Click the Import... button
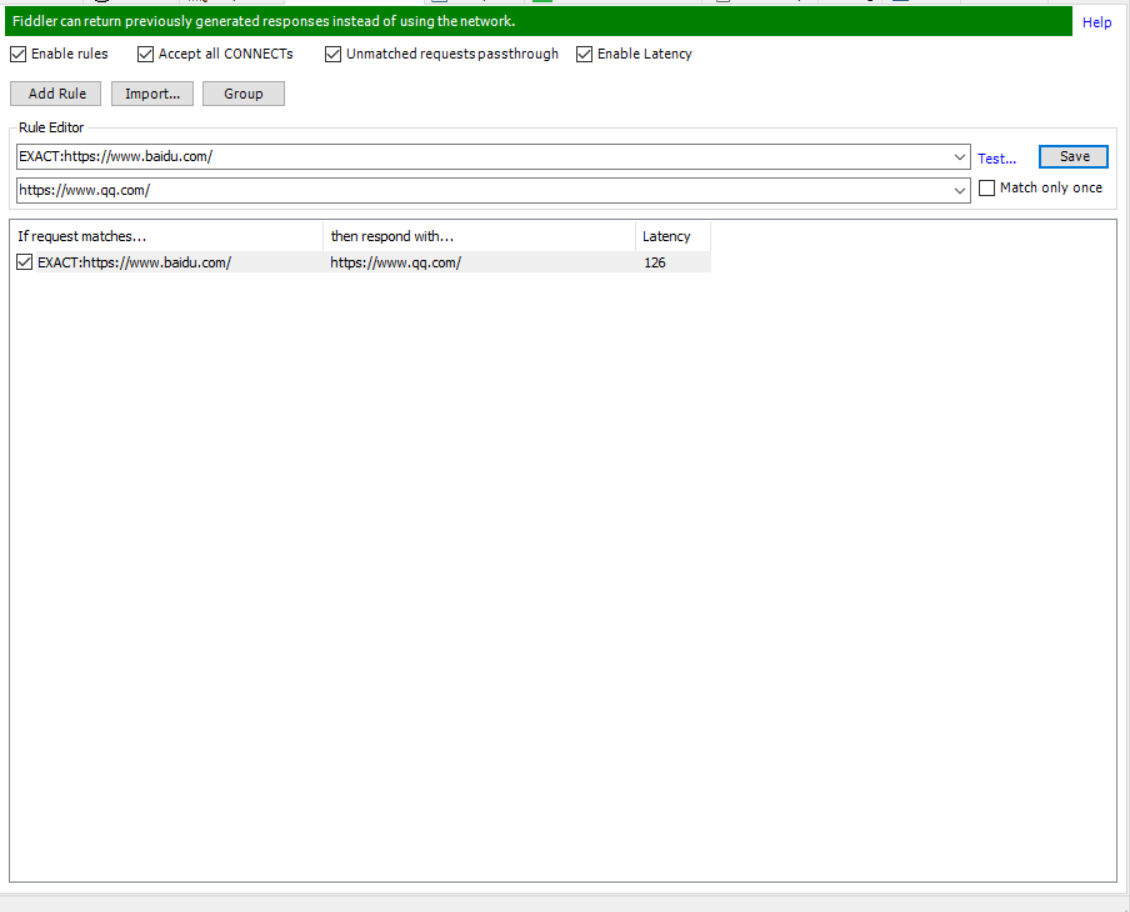1130x912 pixels. click(x=152, y=94)
